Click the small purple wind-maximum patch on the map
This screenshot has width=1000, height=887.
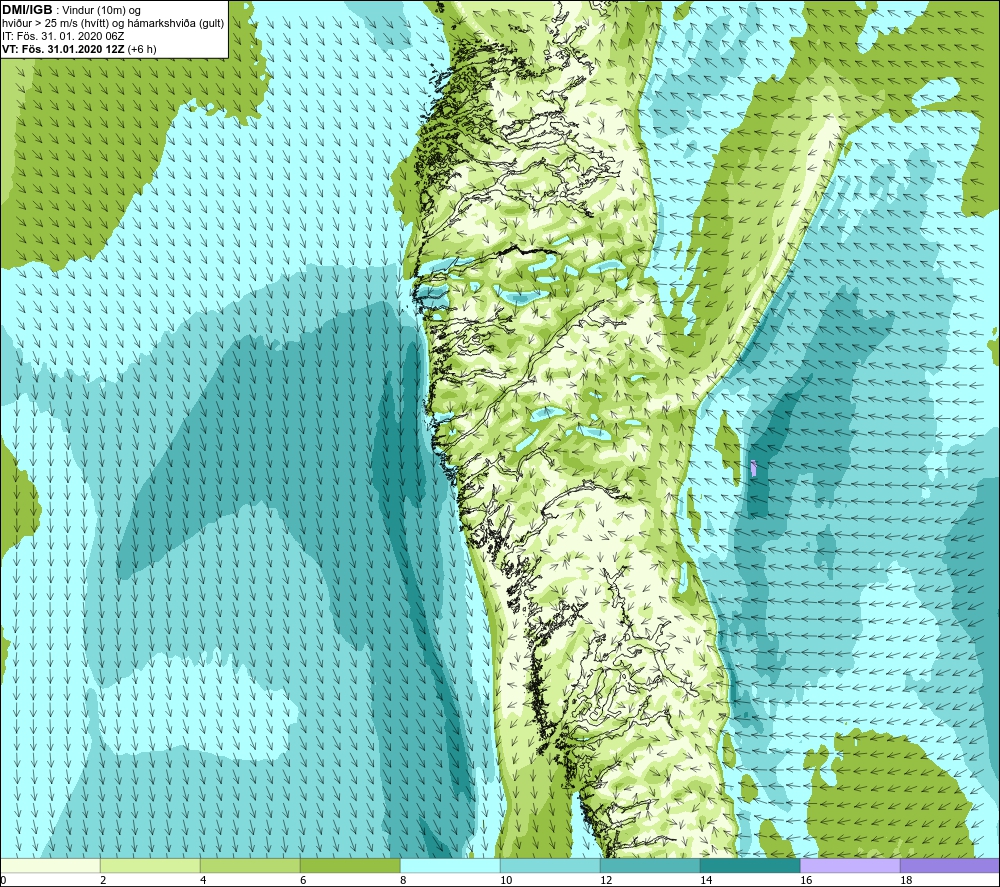[754, 469]
